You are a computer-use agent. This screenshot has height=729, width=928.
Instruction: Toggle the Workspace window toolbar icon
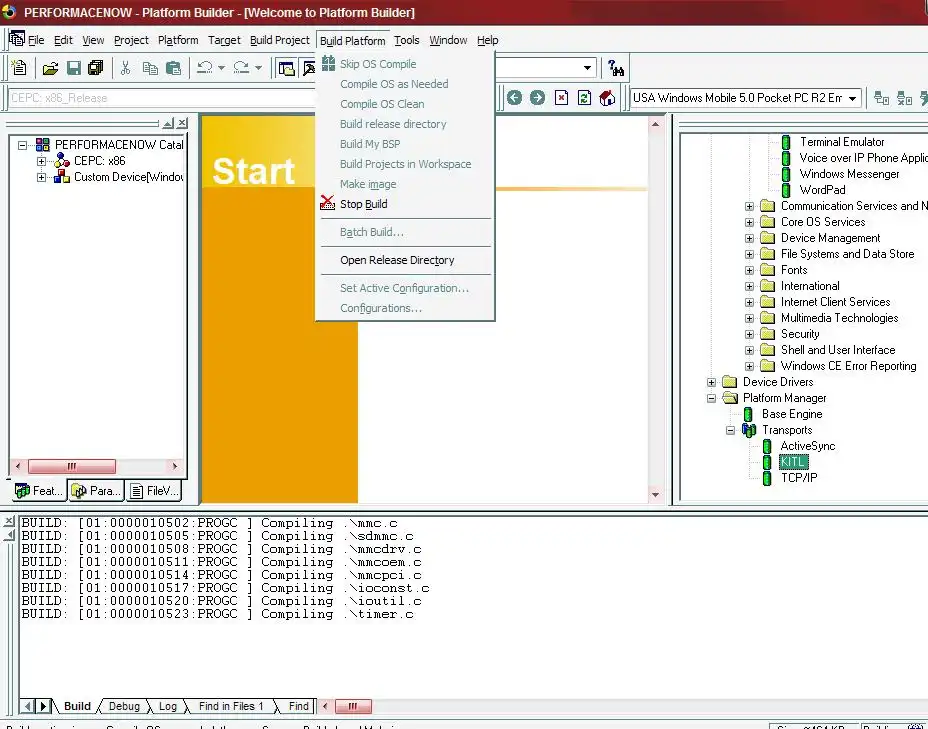pyautogui.click(x=286, y=69)
